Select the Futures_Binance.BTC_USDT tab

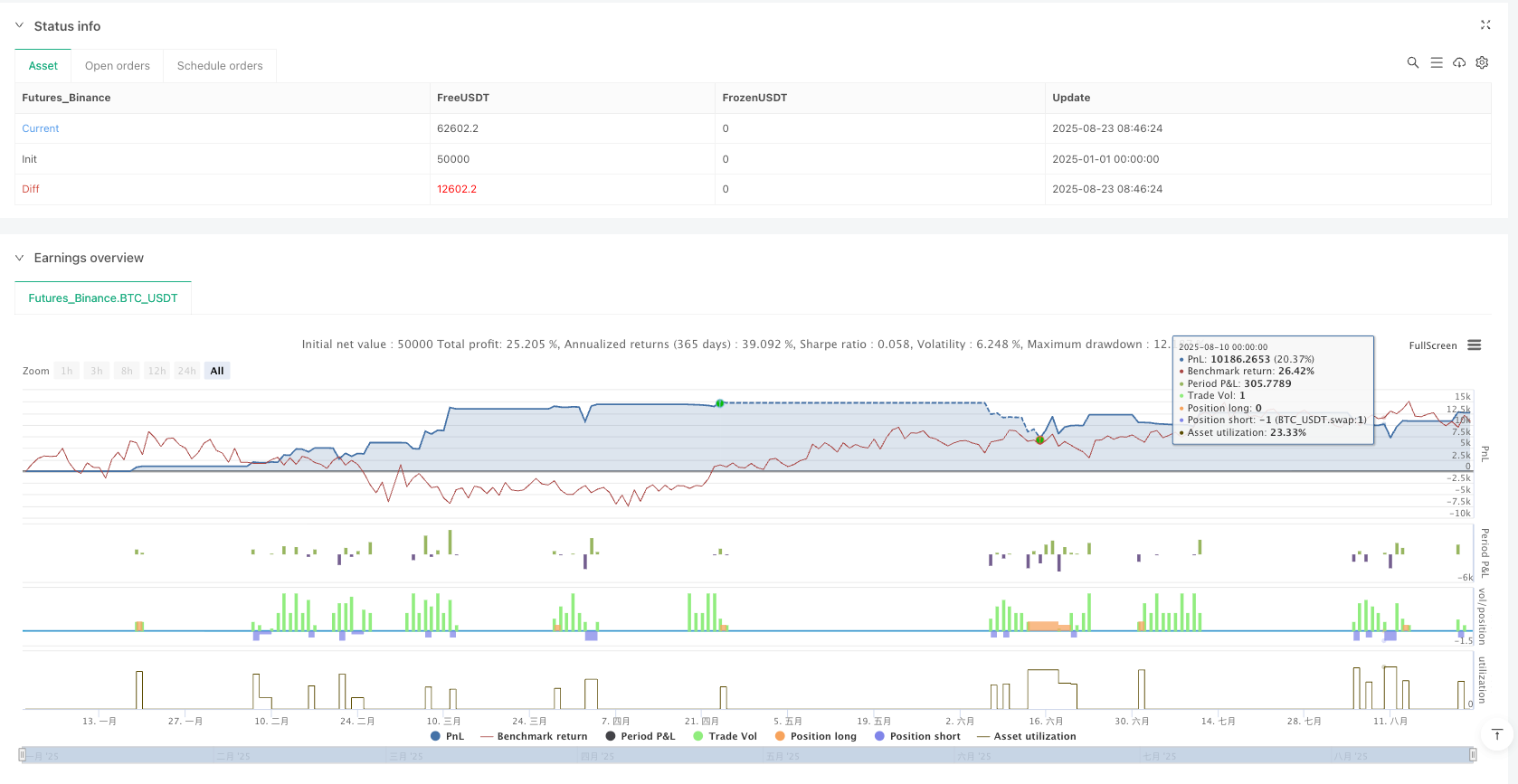(103, 298)
